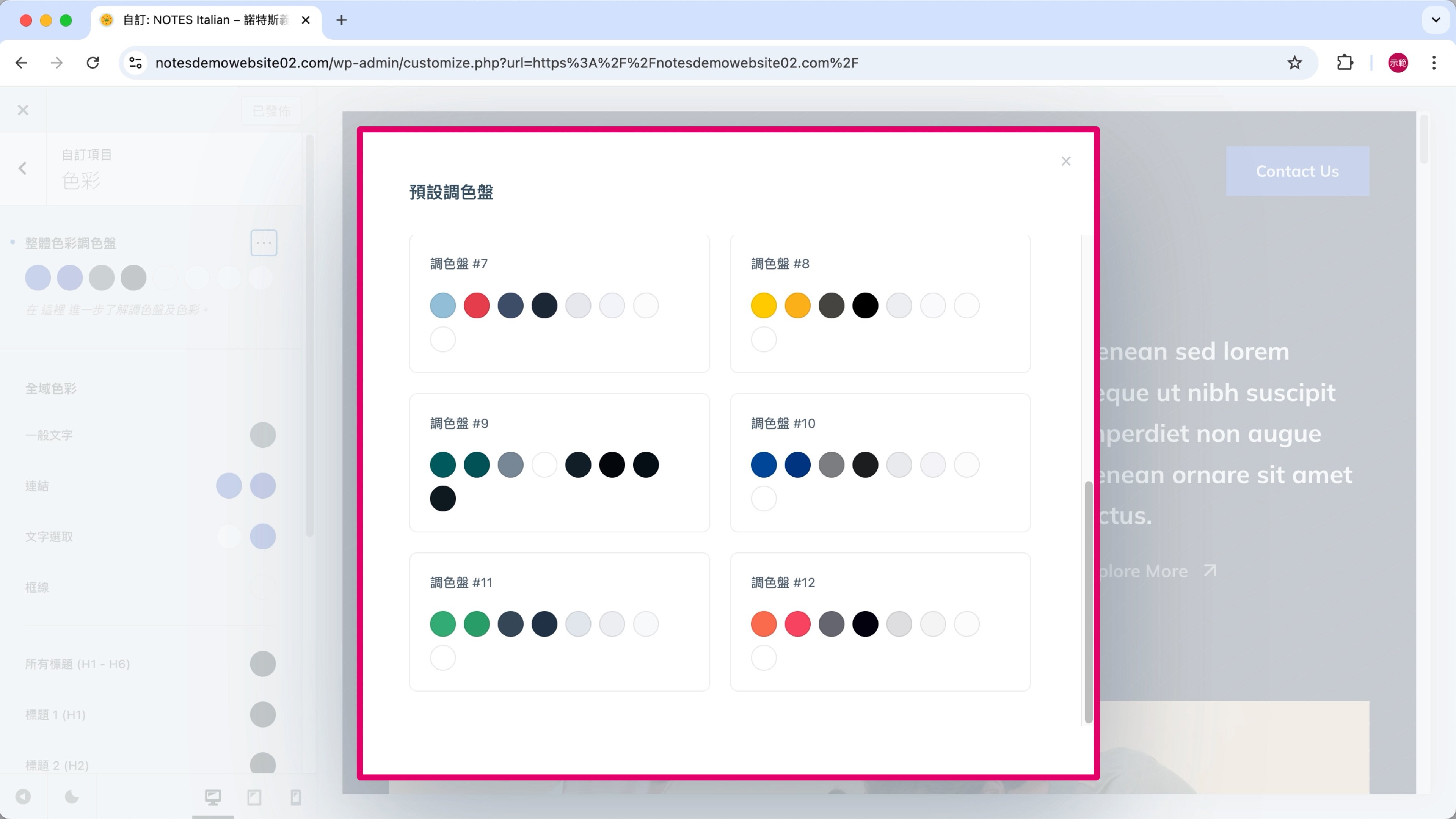Switch to desktop preview device icon
Viewport: 1456px width, 819px height.
pyautogui.click(x=213, y=797)
